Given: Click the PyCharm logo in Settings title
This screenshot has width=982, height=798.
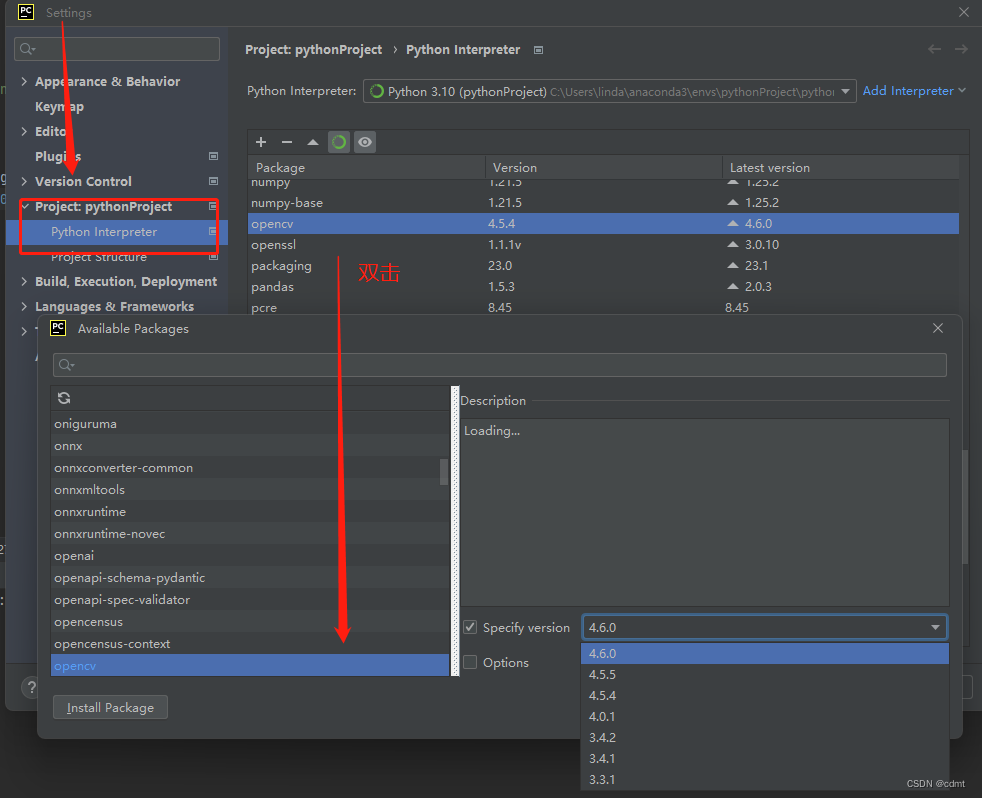Looking at the screenshot, I should [x=26, y=12].
